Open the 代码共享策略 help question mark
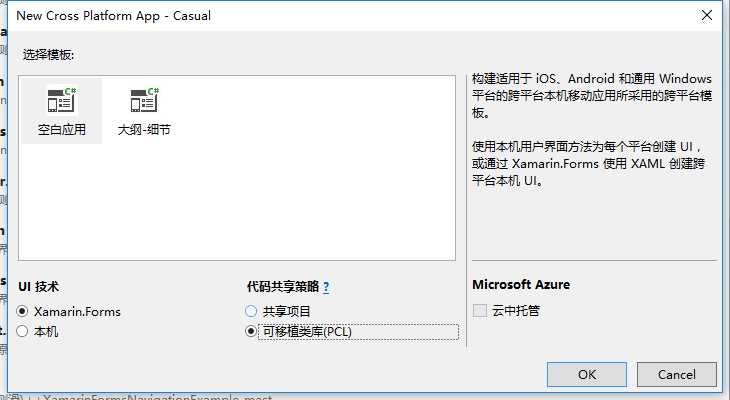The height and width of the screenshot is (400, 730). (x=326, y=286)
